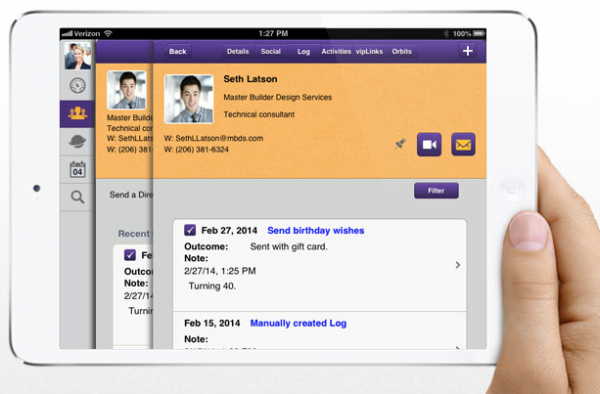The width and height of the screenshot is (600, 394).
Task: Switch to the Details tab
Action: pyautogui.click(x=238, y=52)
